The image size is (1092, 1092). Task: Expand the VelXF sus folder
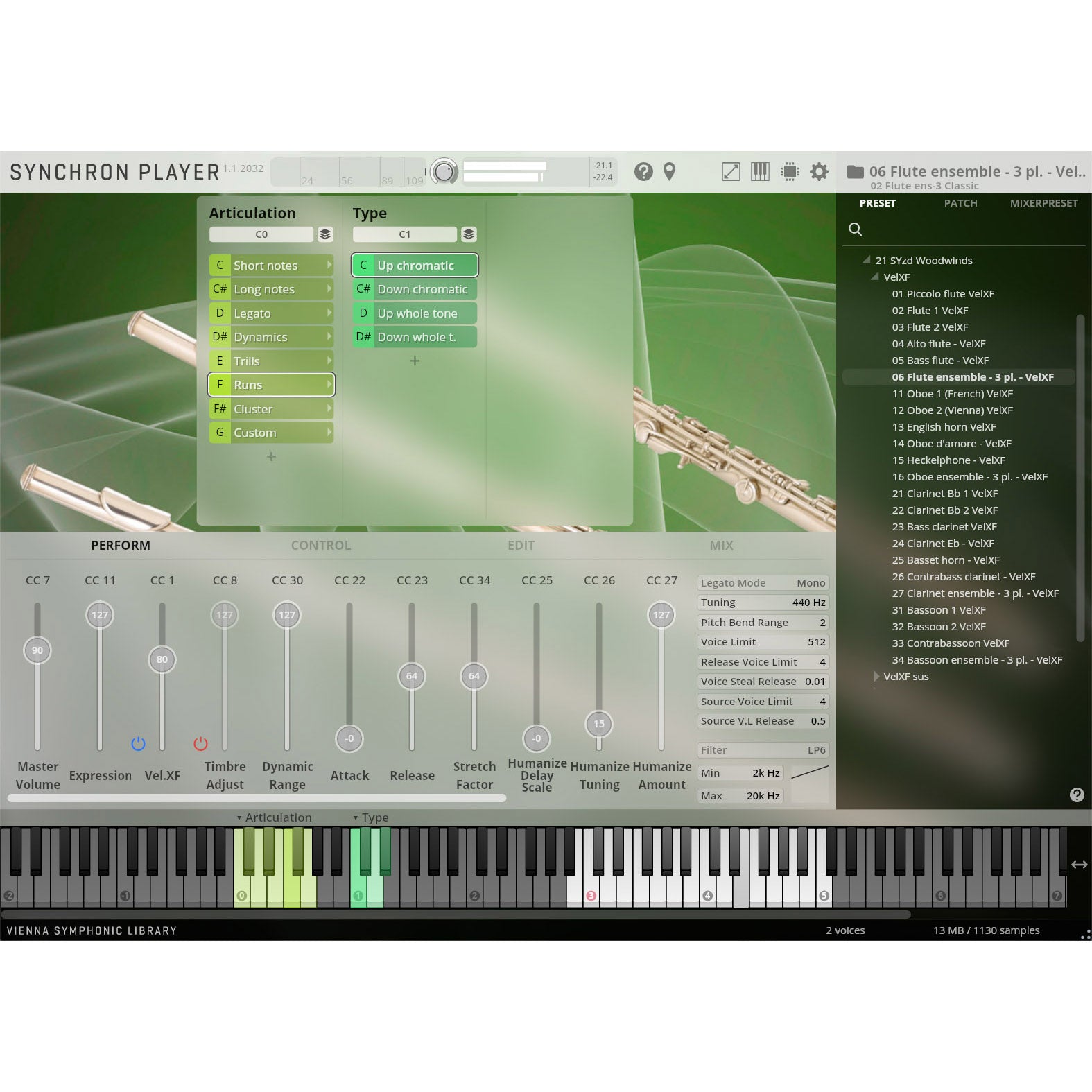pyautogui.click(x=877, y=677)
